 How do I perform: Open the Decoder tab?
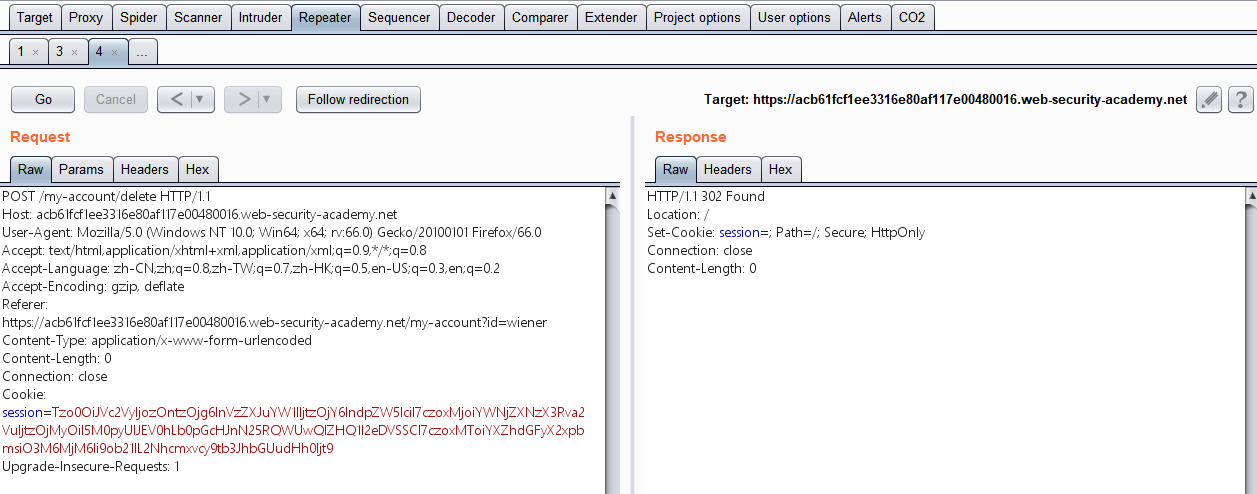click(x=471, y=17)
